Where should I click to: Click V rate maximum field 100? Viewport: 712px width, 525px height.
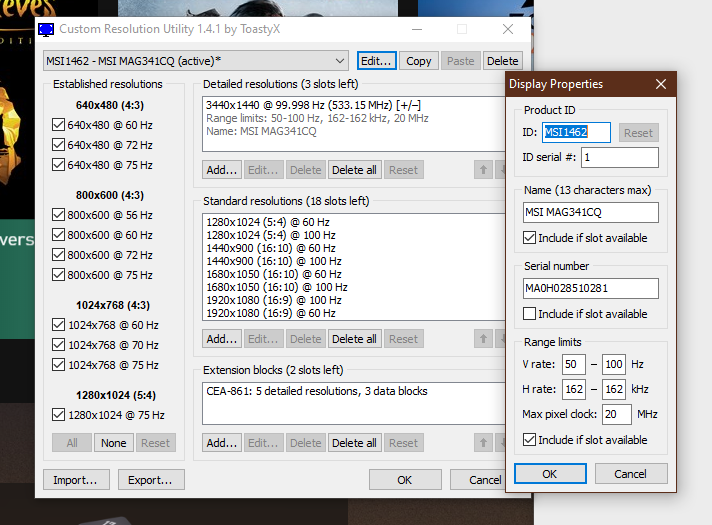coord(614,364)
